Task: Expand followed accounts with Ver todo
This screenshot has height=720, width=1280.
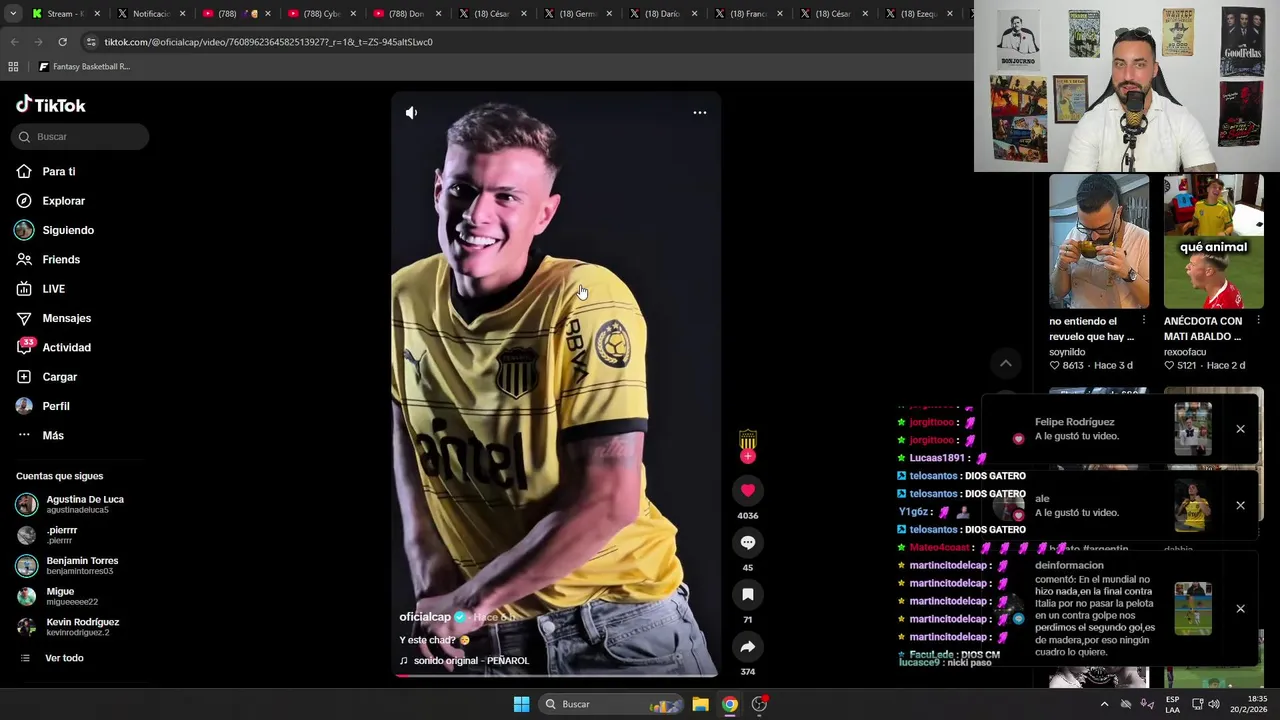Action: pyautogui.click(x=50, y=658)
